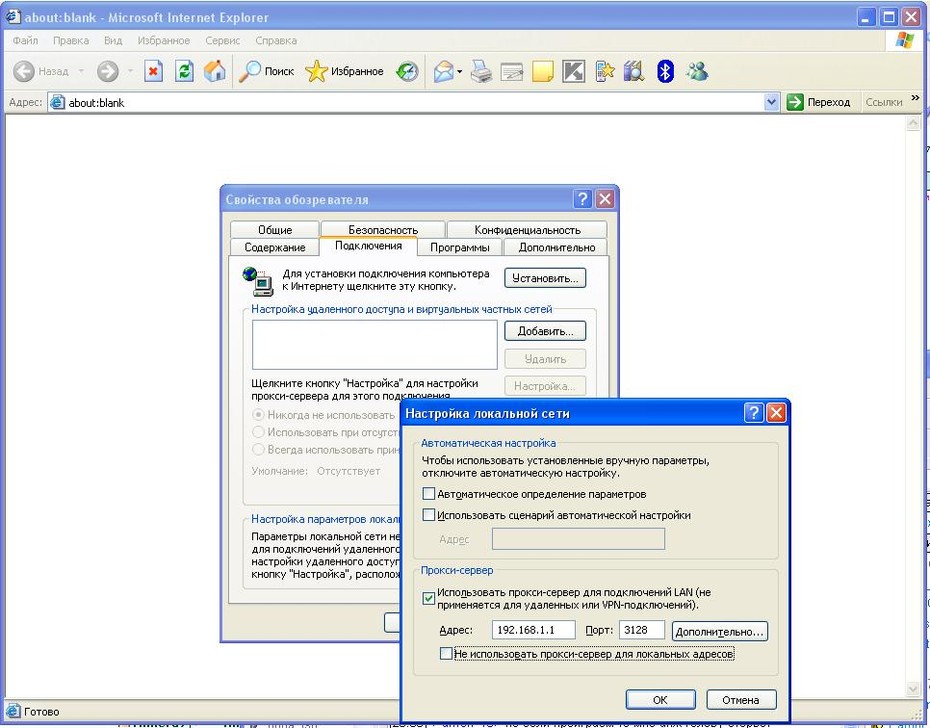Image resolution: width=930 pixels, height=728 pixels.
Task: Click the Дополнительно... proxy button
Action: [x=719, y=631]
